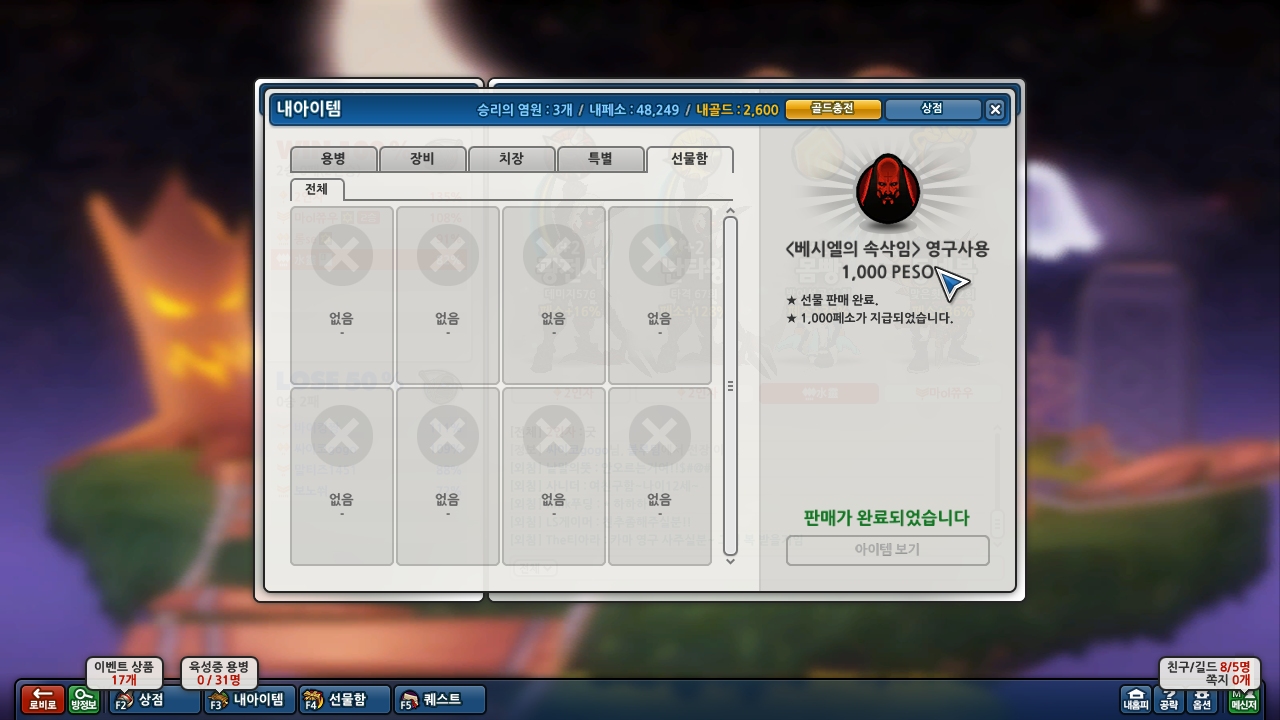Open the 공략 guide icon
Viewport: 1280px width, 720px height.
(1169, 699)
